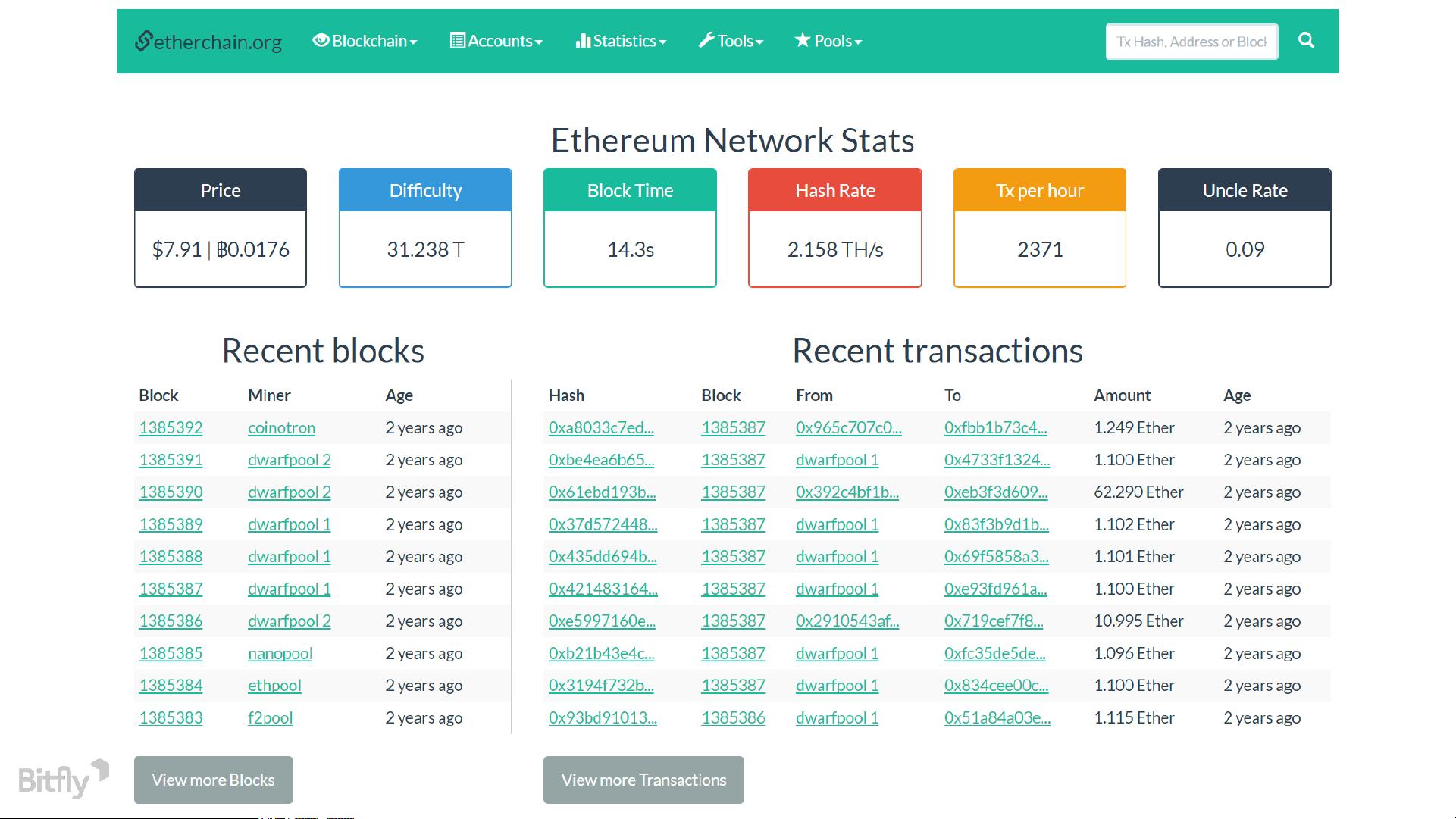Open block 1385386 in 0x93bd91013 transaction row
The height and width of the screenshot is (819, 1456).
click(733, 717)
